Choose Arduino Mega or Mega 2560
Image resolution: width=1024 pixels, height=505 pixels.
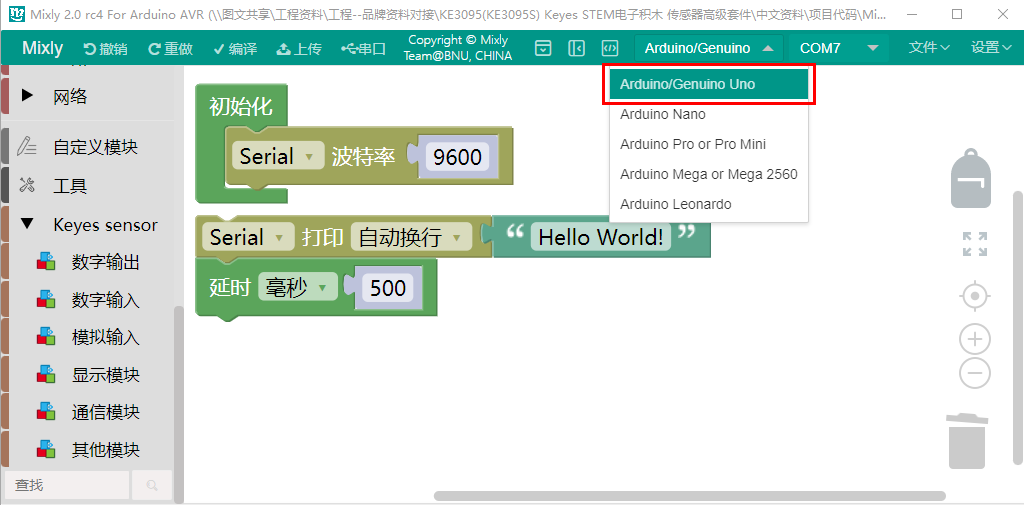point(709,174)
